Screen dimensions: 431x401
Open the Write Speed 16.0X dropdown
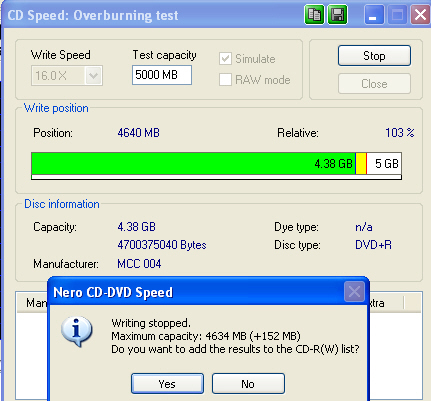(x=93, y=76)
